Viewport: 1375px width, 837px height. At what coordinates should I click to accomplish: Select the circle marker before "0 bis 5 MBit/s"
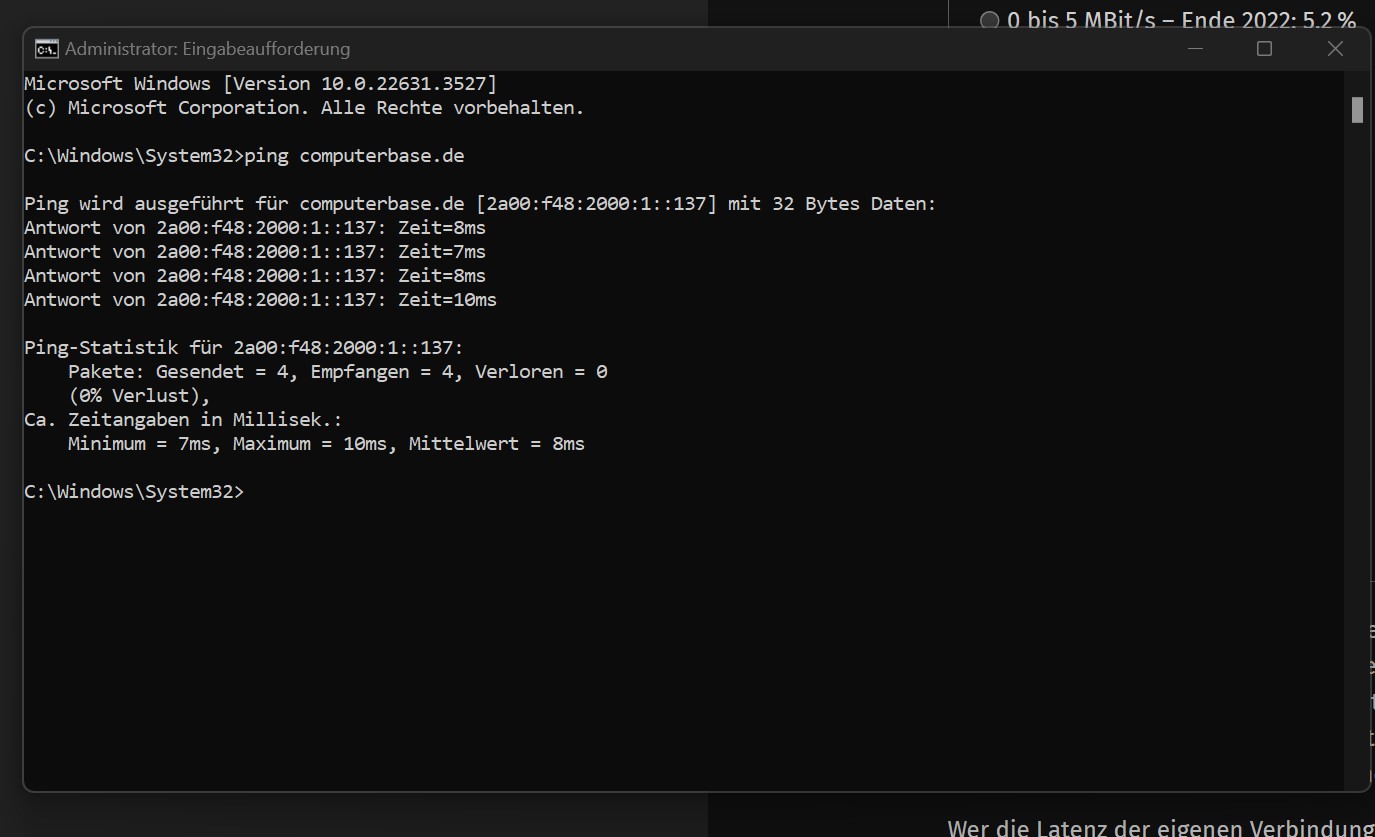coord(989,20)
